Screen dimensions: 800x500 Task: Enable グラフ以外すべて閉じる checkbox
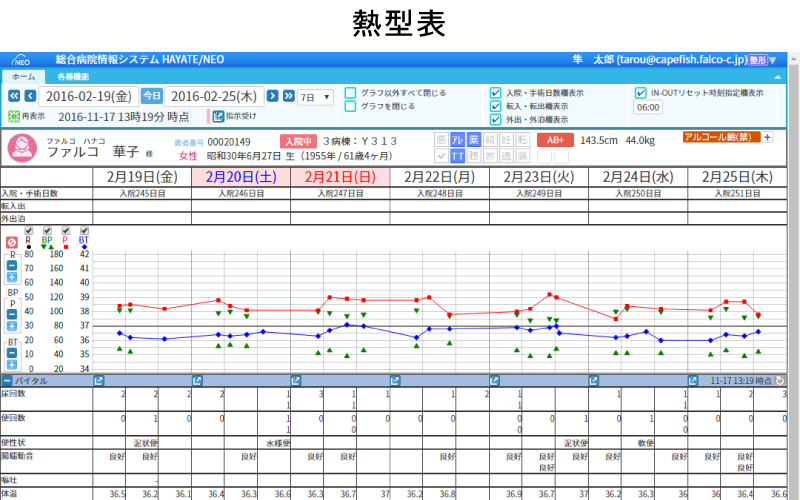[350, 93]
